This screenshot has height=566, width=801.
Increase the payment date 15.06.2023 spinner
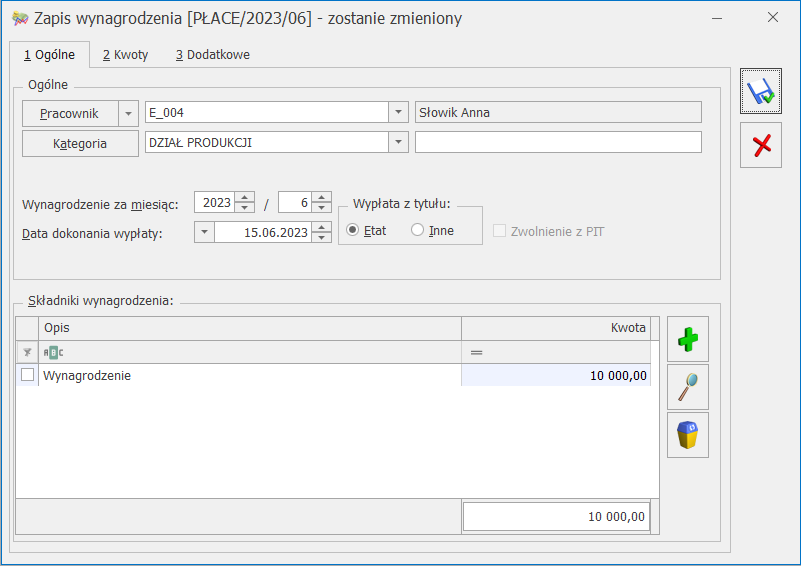point(321,227)
